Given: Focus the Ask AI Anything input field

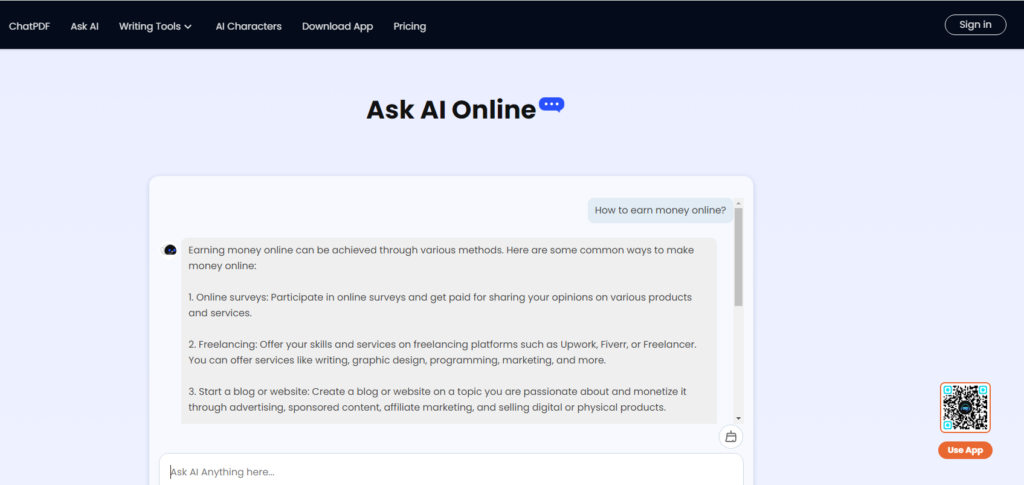Looking at the screenshot, I should point(450,471).
